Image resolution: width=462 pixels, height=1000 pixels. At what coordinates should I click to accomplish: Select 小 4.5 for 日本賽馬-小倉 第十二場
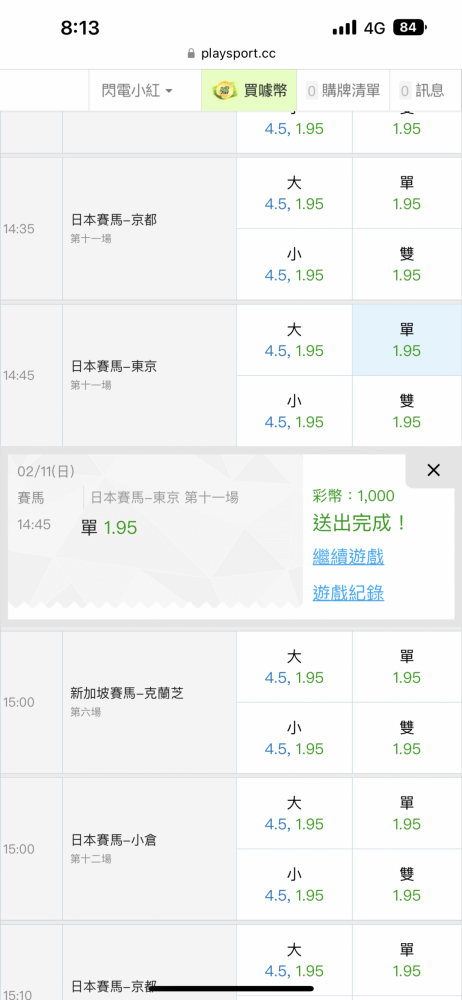point(294,885)
